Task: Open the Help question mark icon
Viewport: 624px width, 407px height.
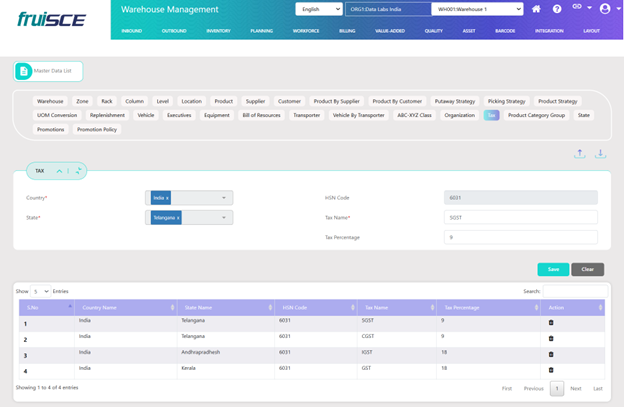Action: click(557, 9)
